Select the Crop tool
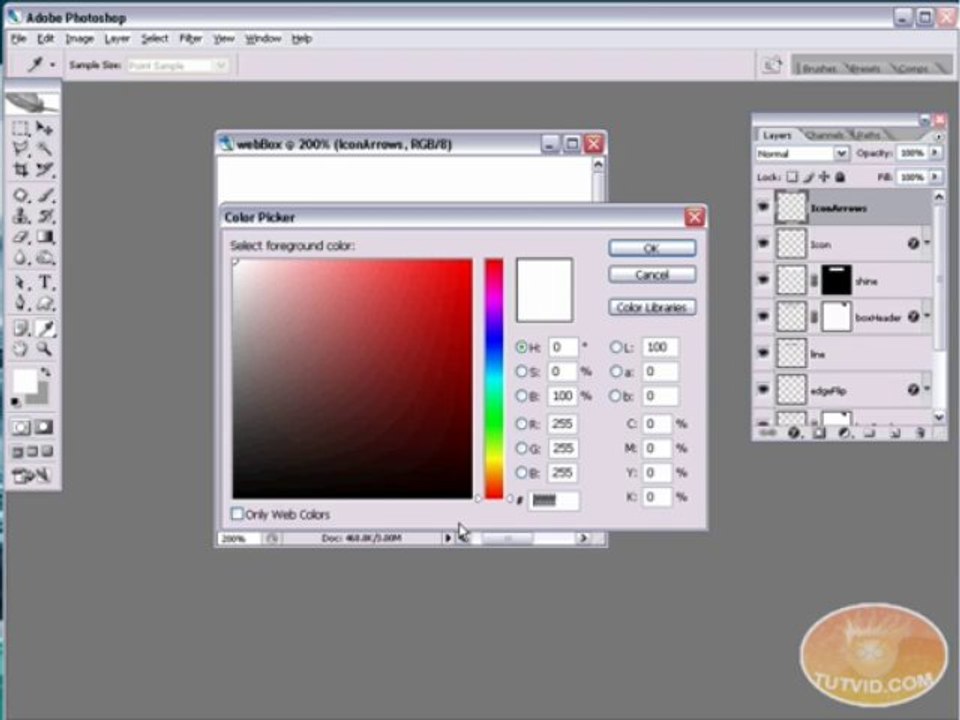Image resolution: width=960 pixels, height=720 pixels. coord(21,170)
